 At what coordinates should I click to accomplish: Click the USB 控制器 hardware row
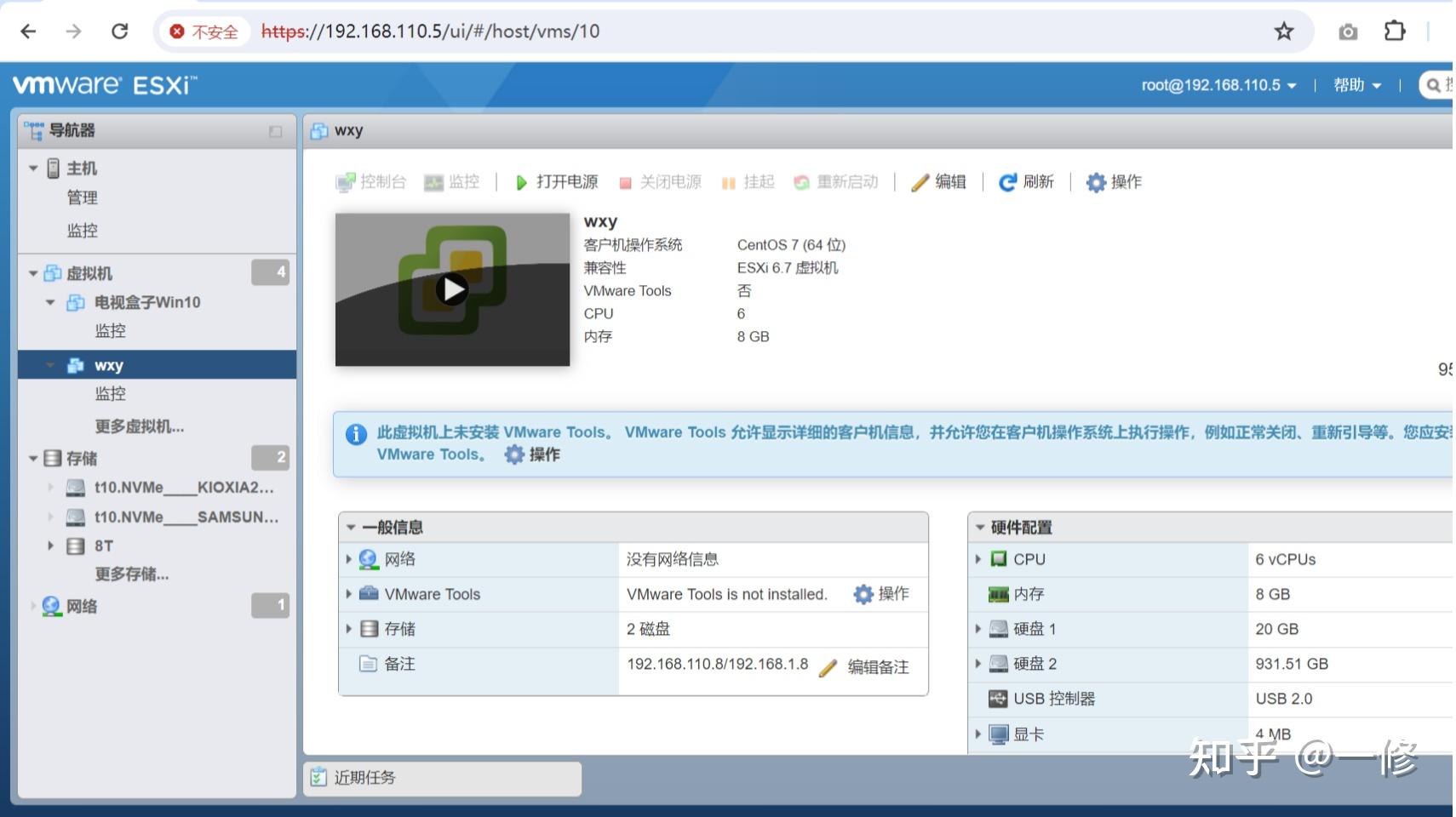pos(1211,699)
